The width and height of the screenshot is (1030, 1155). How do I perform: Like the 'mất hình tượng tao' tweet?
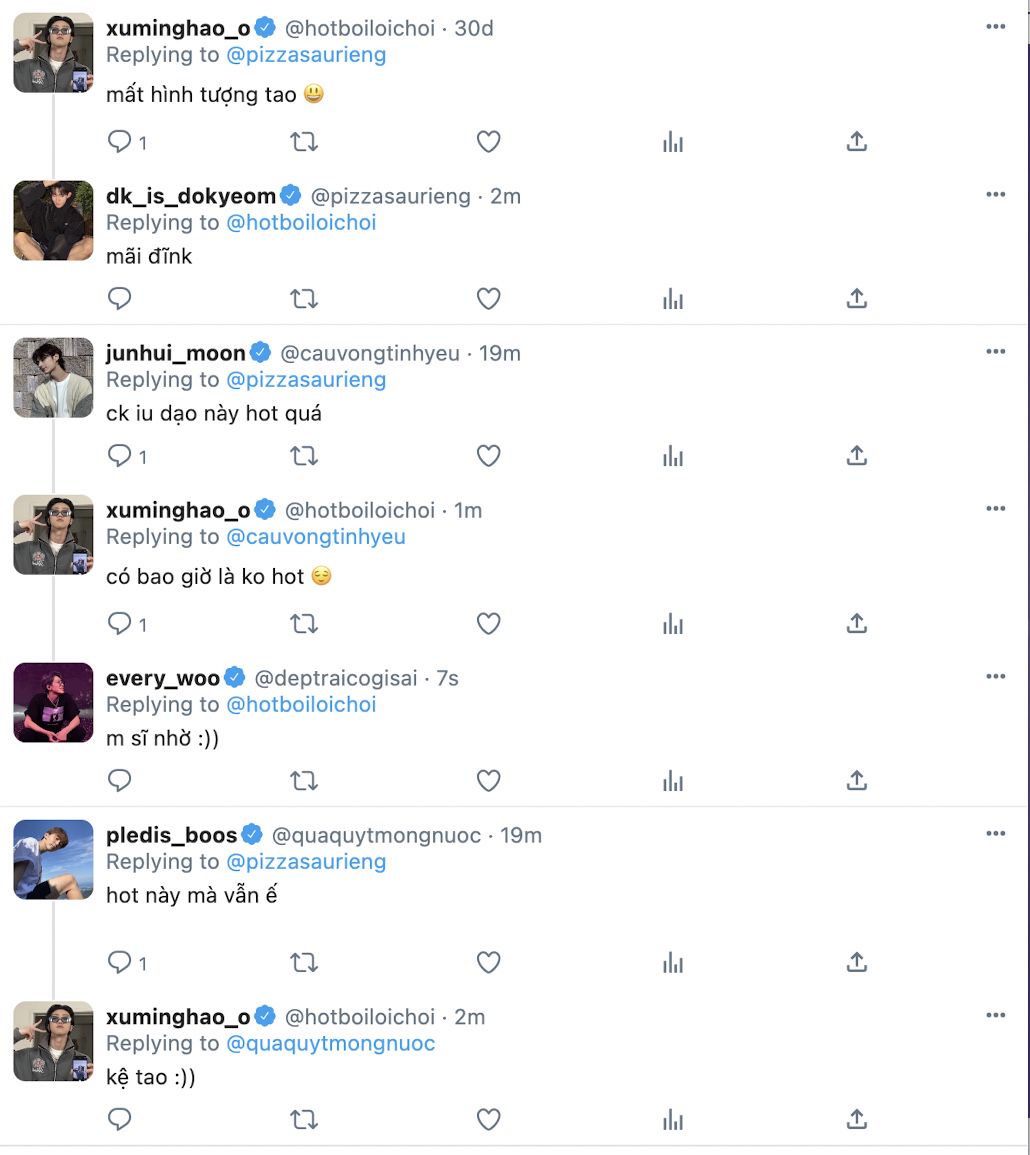488,141
